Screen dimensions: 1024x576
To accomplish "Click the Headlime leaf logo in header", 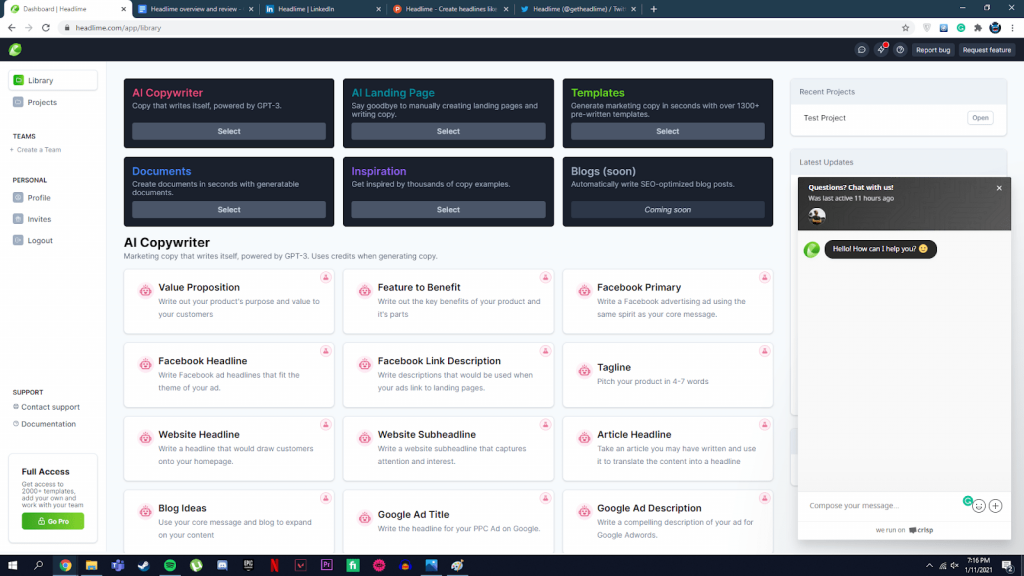I will [15, 50].
